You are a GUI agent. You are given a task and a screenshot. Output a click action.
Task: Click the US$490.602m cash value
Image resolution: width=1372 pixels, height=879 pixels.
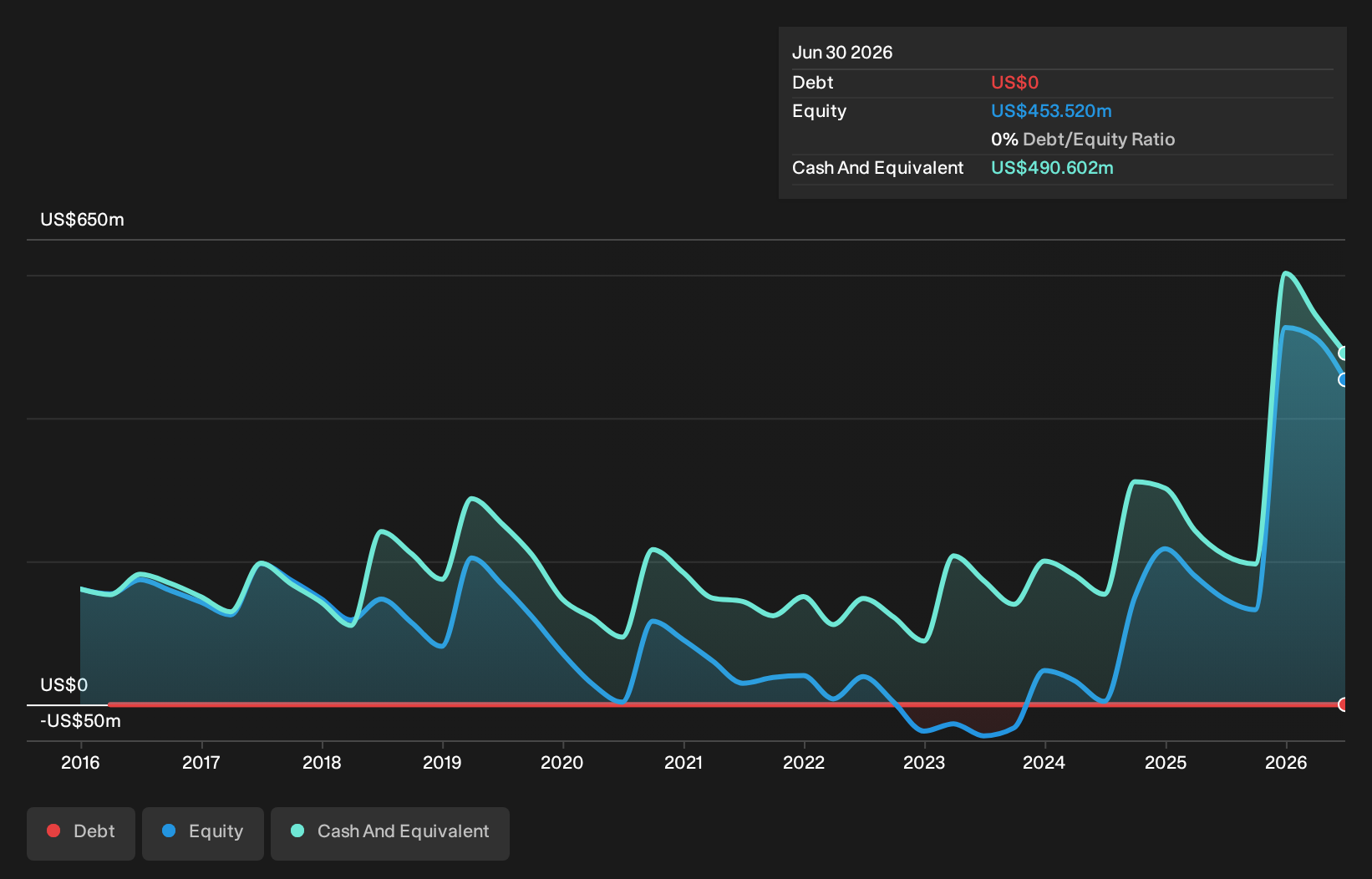pyautogui.click(x=1052, y=168)
